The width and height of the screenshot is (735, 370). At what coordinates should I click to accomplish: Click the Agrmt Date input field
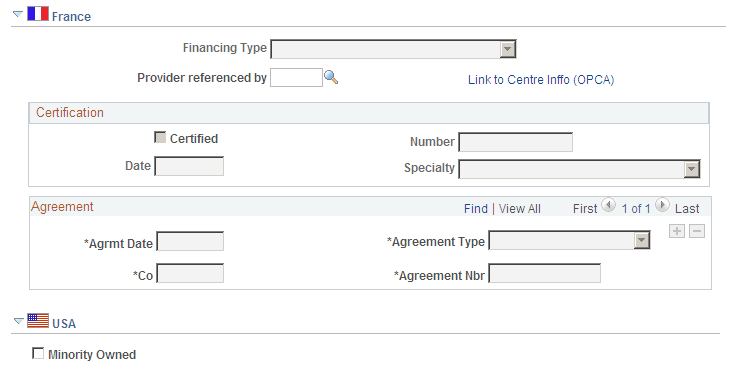190,242
